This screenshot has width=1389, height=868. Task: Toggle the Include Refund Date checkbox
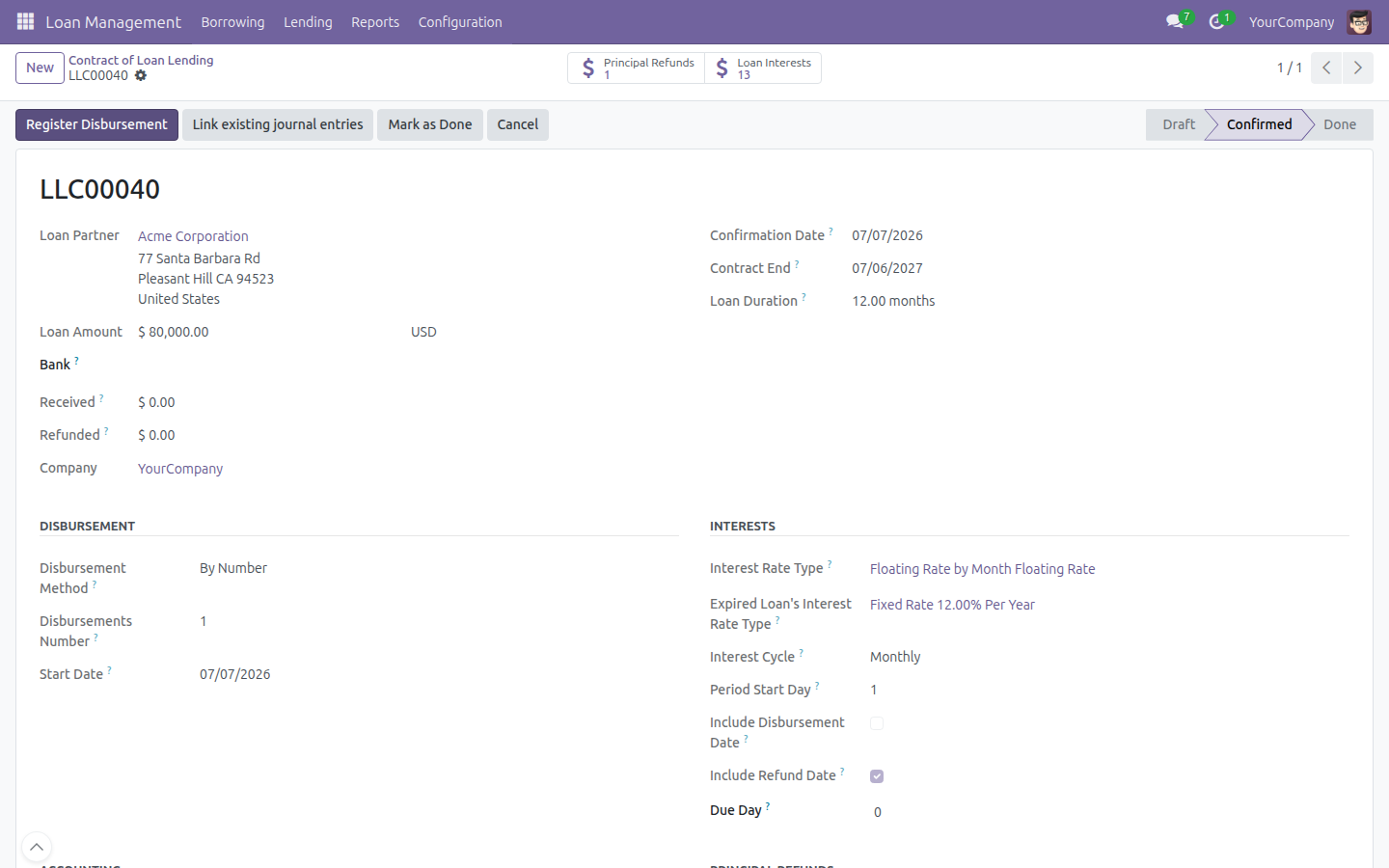click(x=877, y=776)
